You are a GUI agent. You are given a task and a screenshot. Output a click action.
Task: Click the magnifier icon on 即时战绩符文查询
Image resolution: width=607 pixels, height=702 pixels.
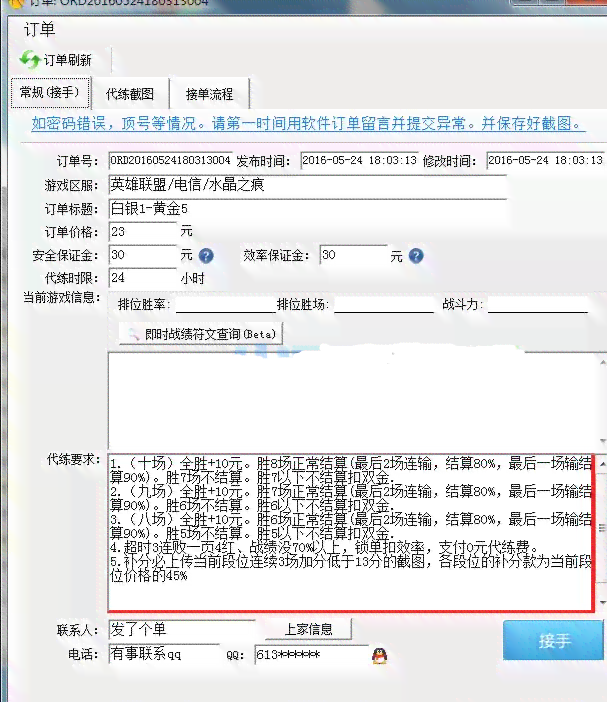point(133,334)
